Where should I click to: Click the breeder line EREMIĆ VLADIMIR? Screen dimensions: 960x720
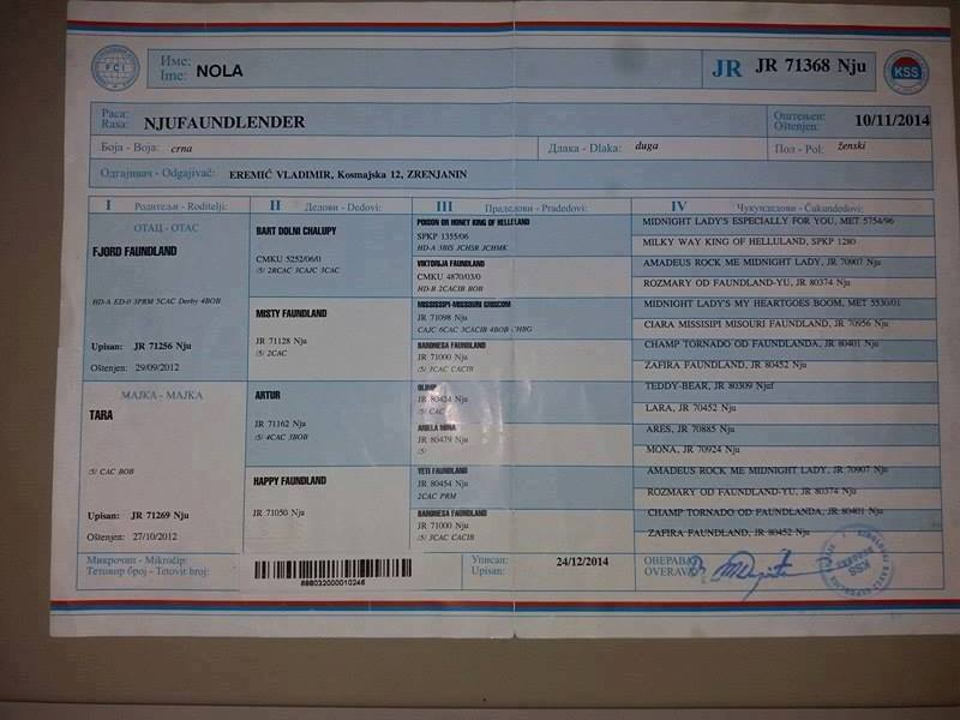[x=347, y=175]
